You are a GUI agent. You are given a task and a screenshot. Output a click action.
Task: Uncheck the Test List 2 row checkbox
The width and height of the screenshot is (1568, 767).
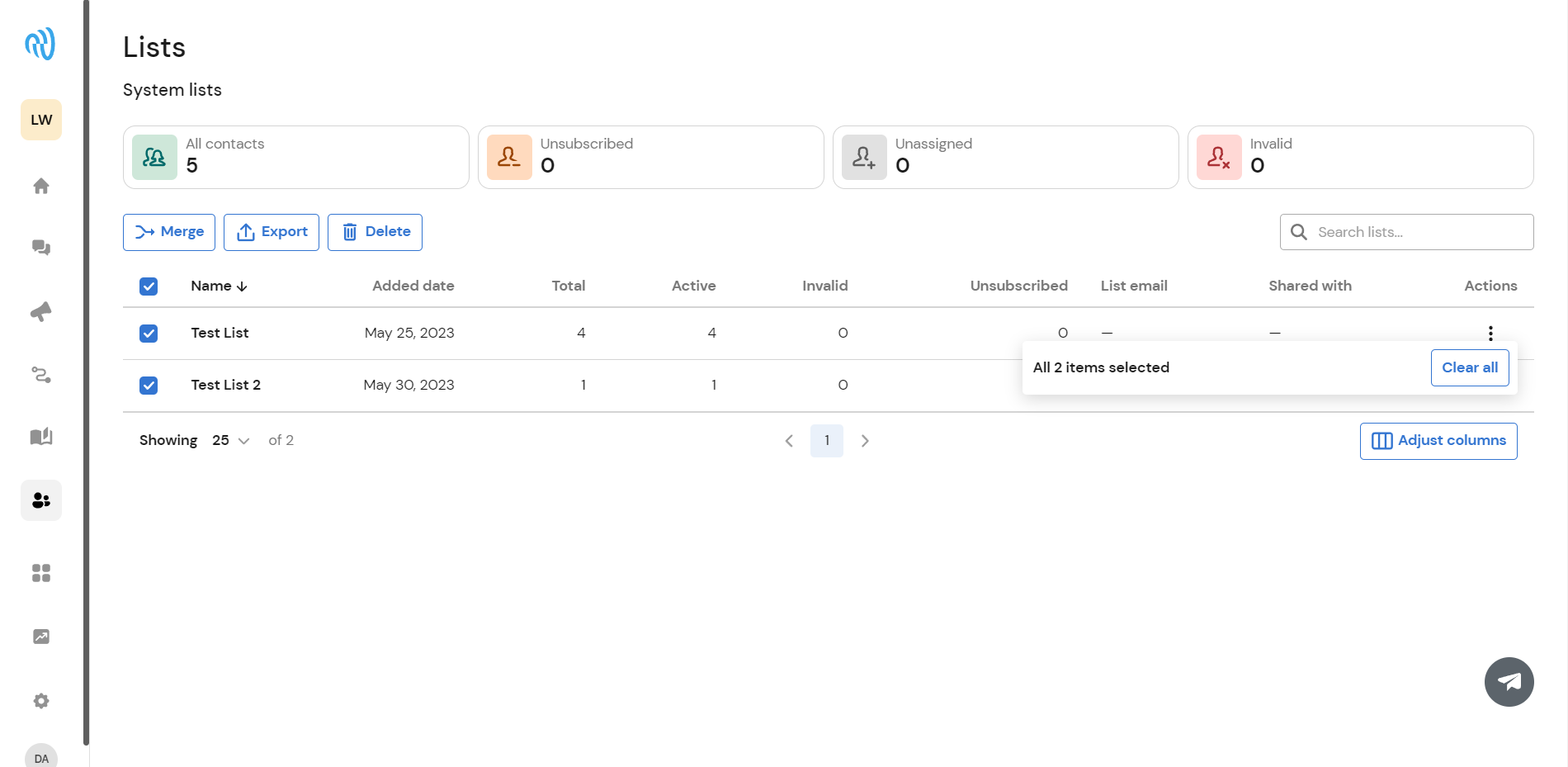tap(149, 386)
